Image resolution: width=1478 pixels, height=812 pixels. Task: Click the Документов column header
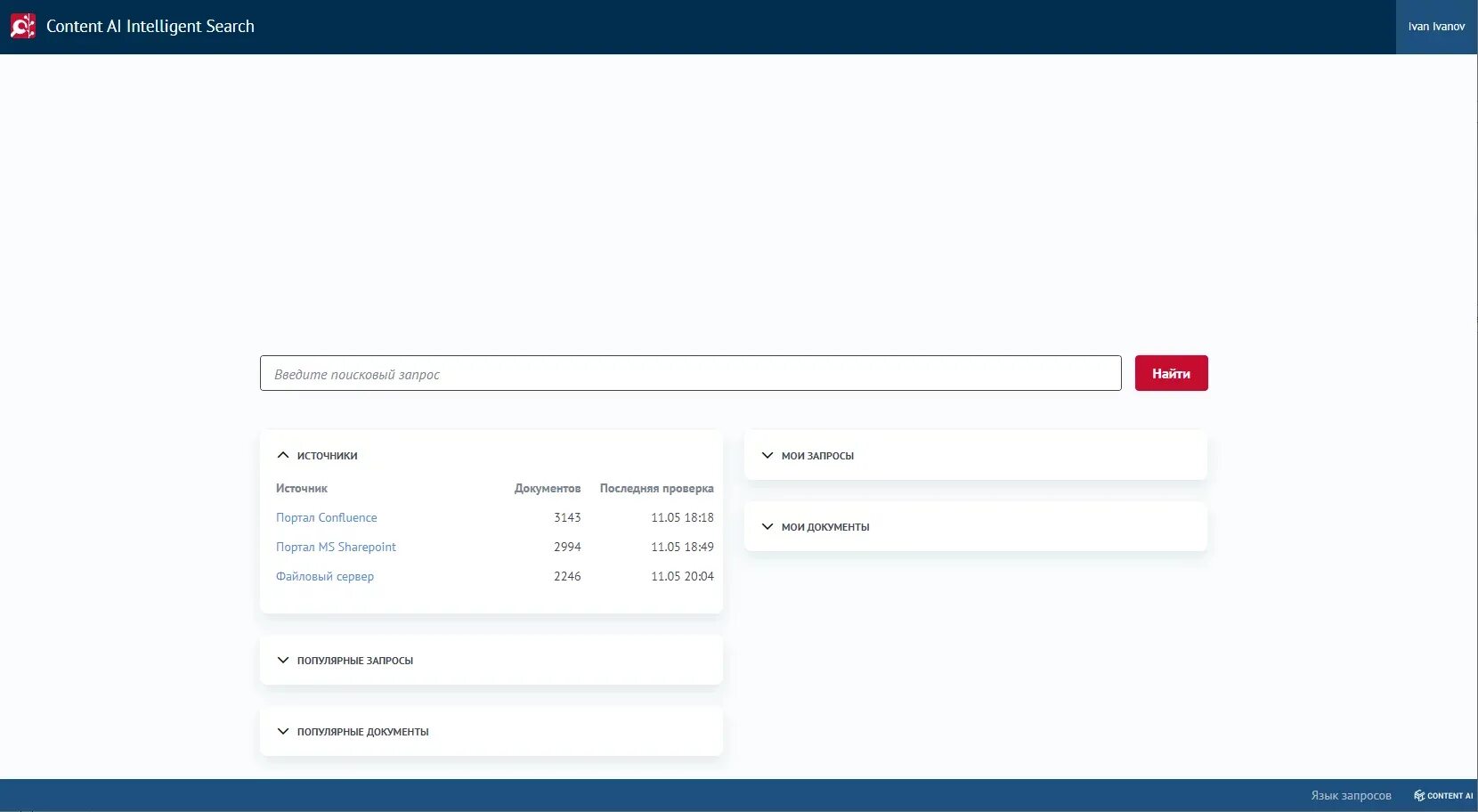(x=548, y=488)
